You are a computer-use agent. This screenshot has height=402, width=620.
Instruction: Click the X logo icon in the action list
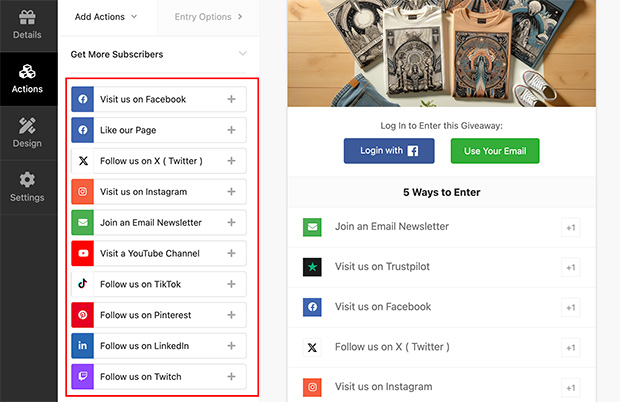83,161
